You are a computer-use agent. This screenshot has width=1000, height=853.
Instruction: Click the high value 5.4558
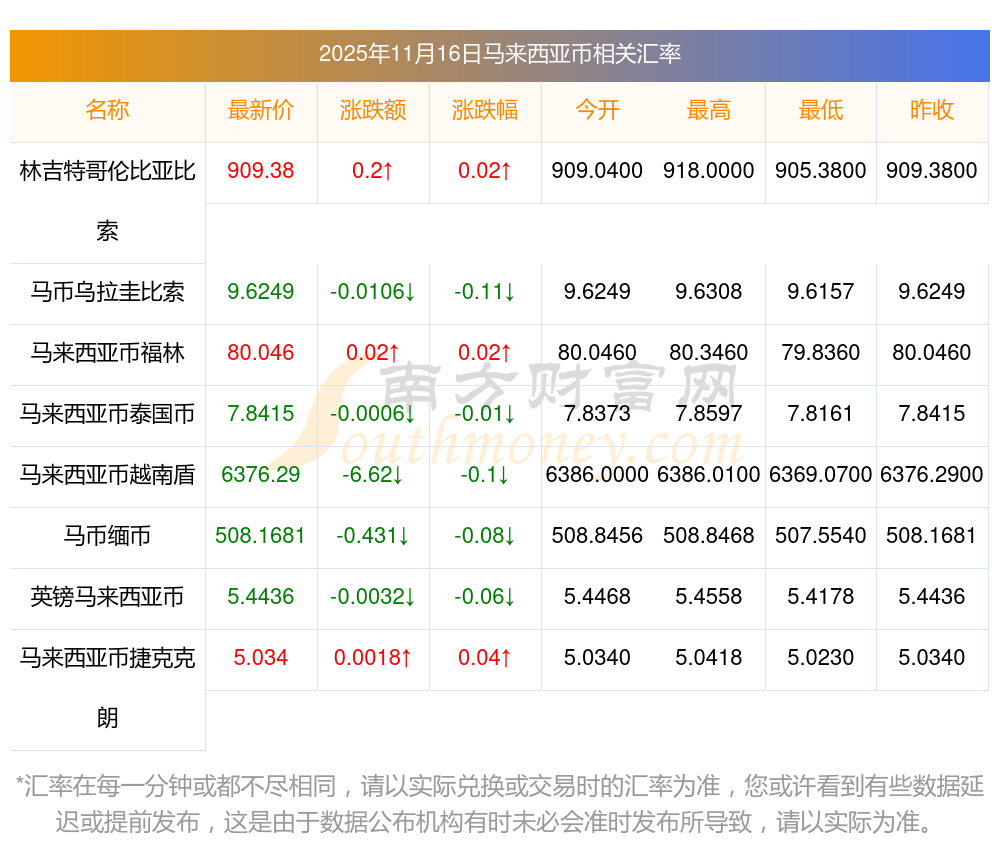(x=709, y=597)
